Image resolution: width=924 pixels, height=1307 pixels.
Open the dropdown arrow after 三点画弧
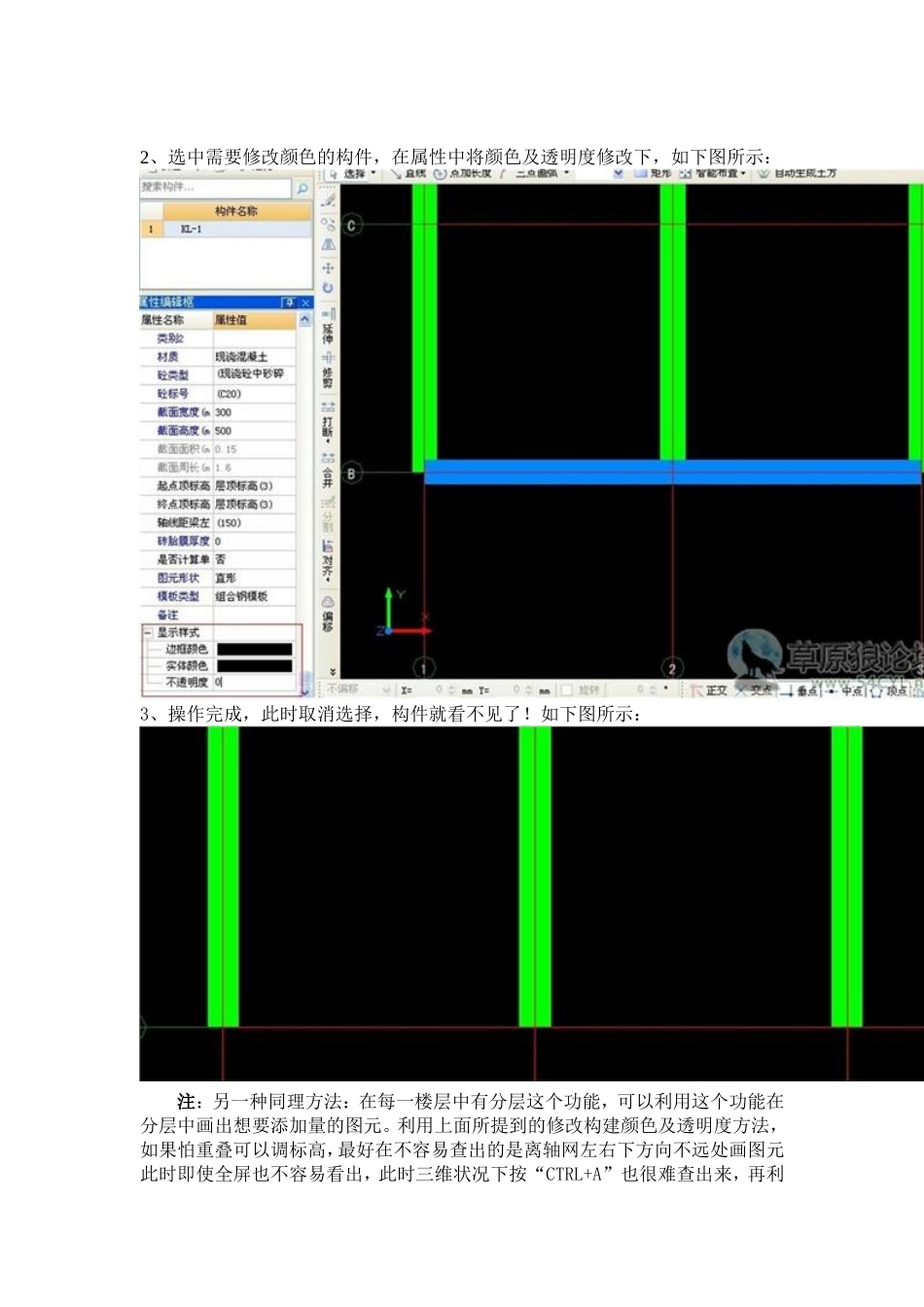566,174
